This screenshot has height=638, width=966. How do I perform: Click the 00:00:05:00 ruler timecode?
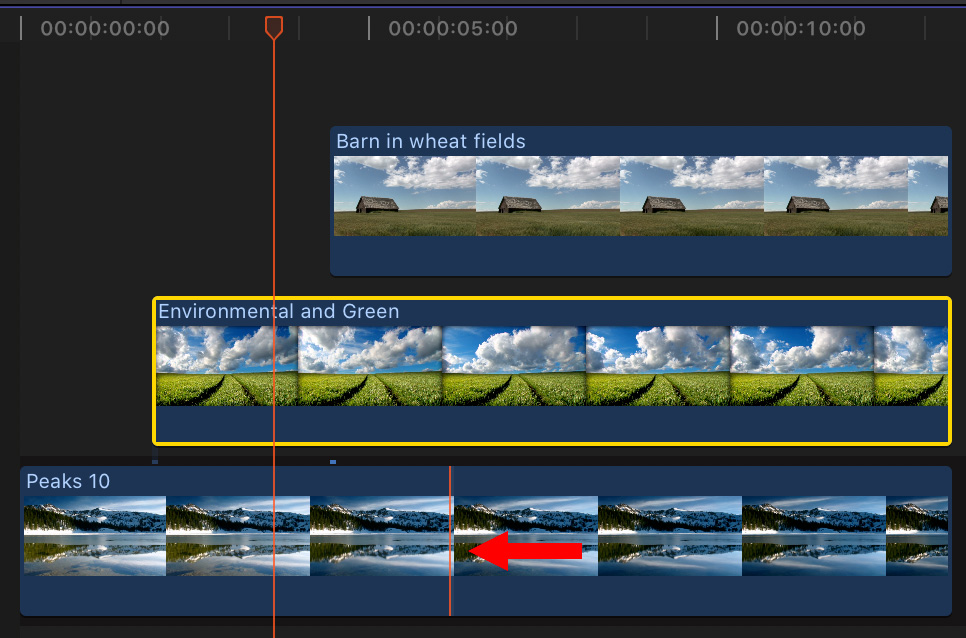pyautogui.click(x=453, y=29)
